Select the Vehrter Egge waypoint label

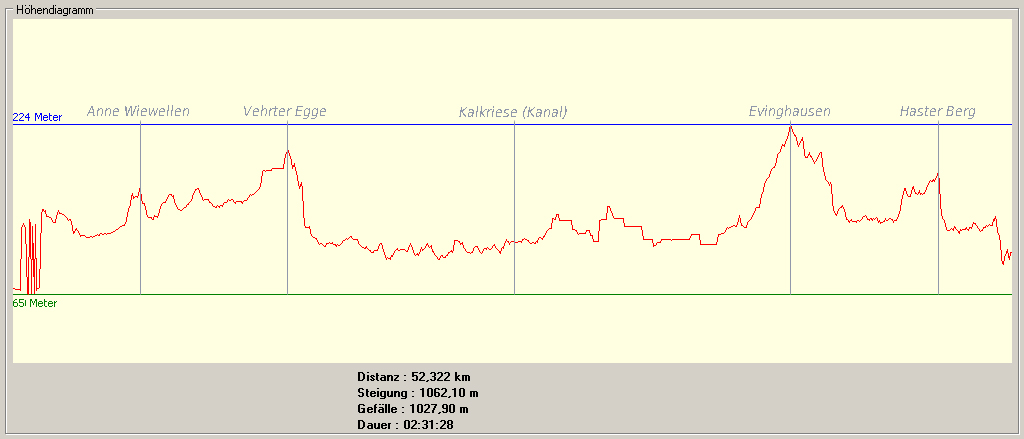(285, 111)
